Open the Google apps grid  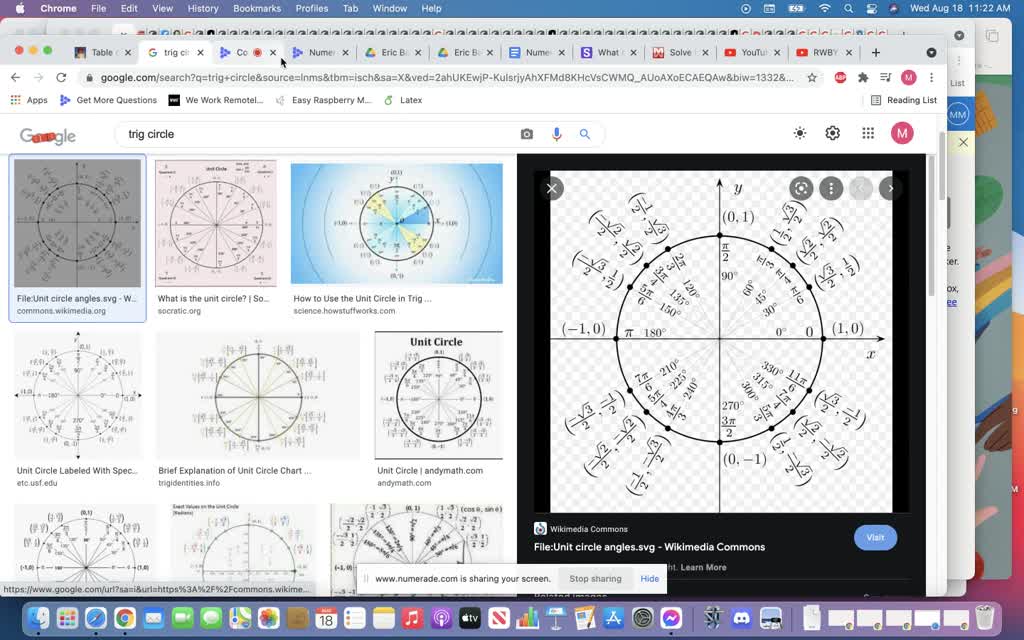[868, 133]
